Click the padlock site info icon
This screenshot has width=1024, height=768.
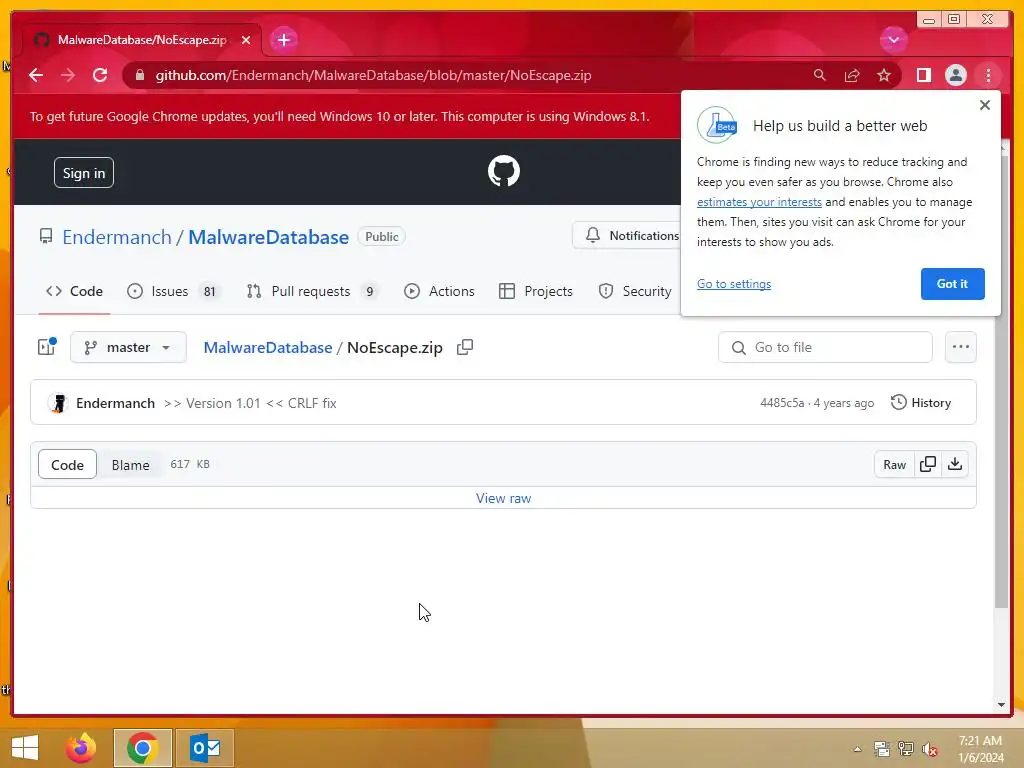point(140,75)
